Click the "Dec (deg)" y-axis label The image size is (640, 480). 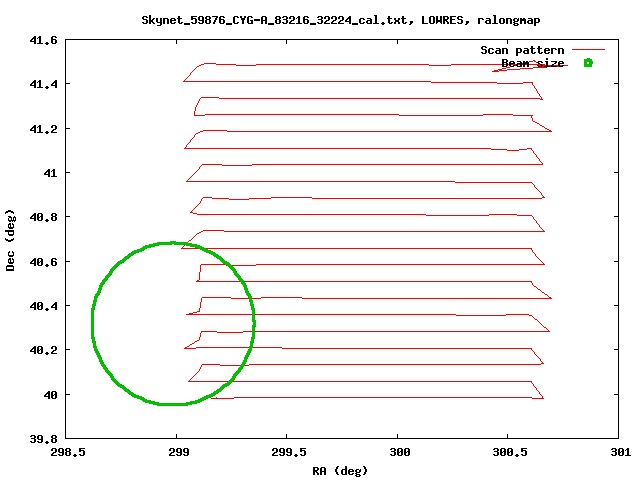[10, 240]
